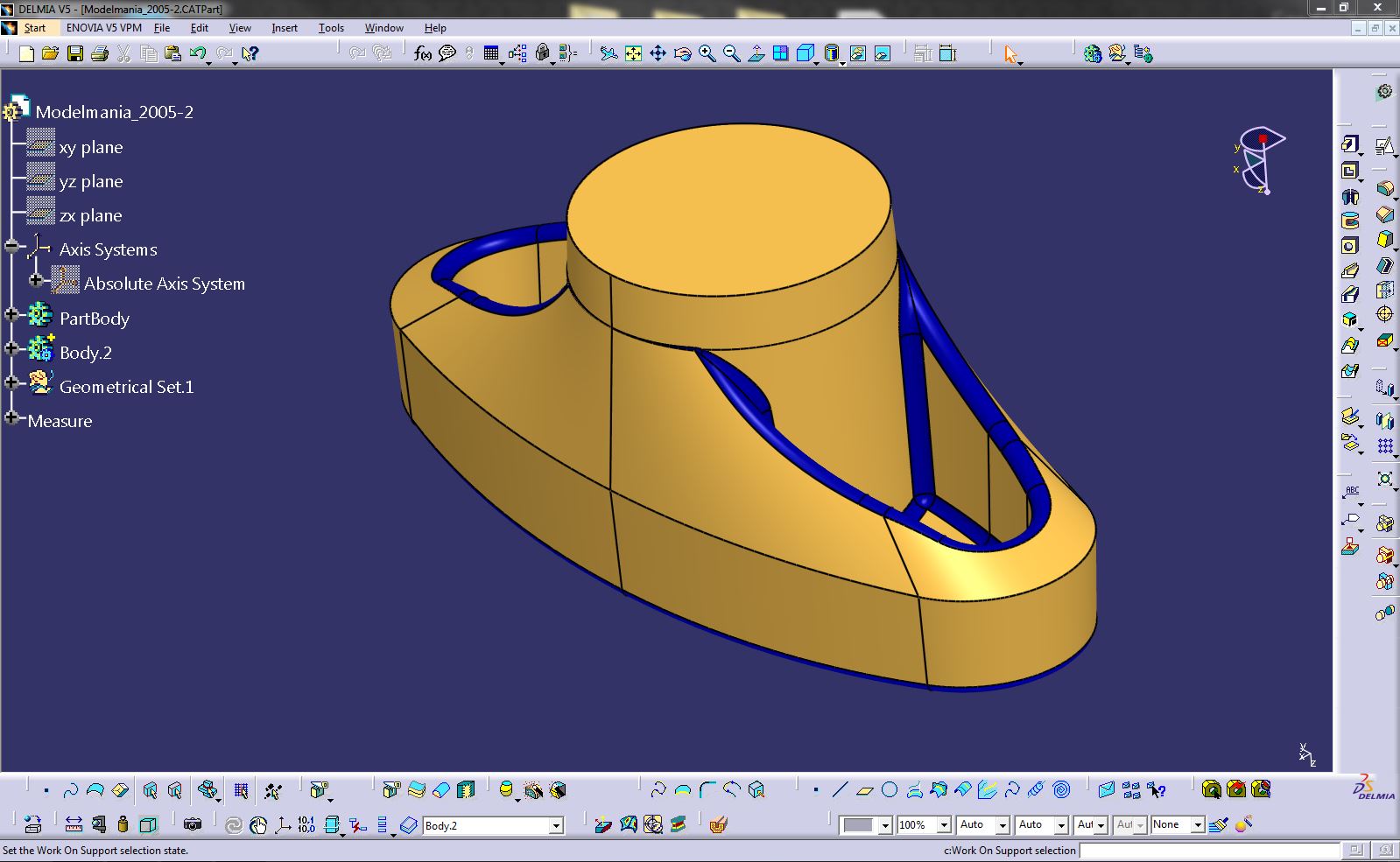Toggle the lock icon in Knowledge toolbar
This screenshot has width=1400, height=862.
pos(542,54)
